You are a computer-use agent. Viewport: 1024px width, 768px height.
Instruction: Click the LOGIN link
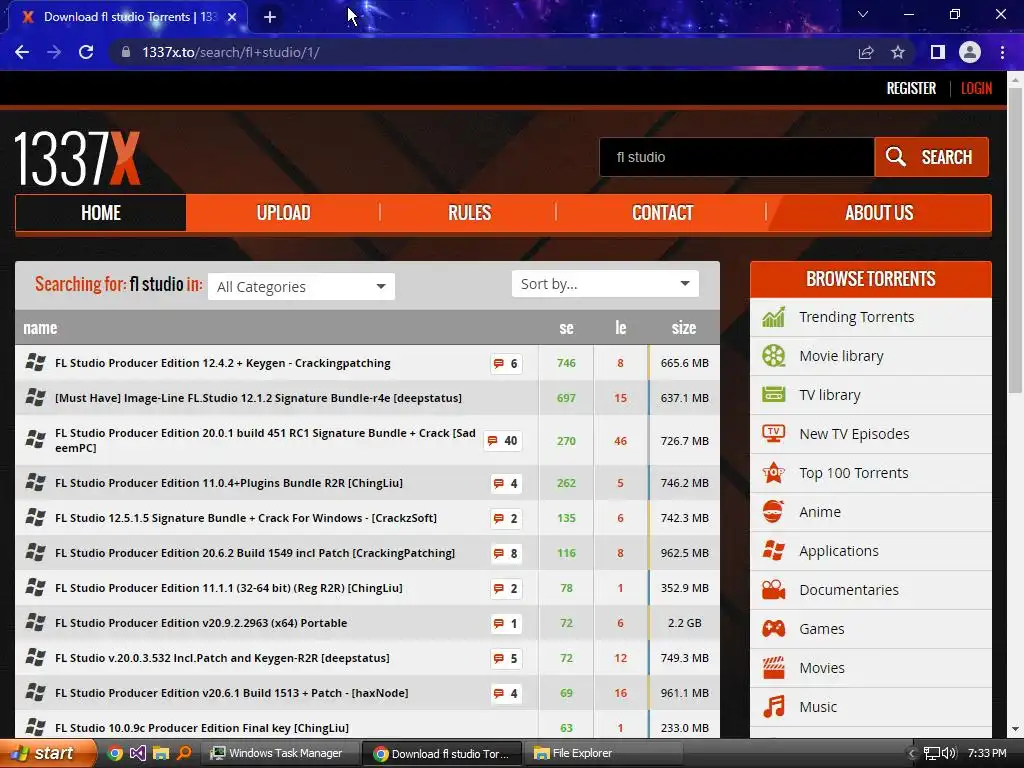[976, 88]
